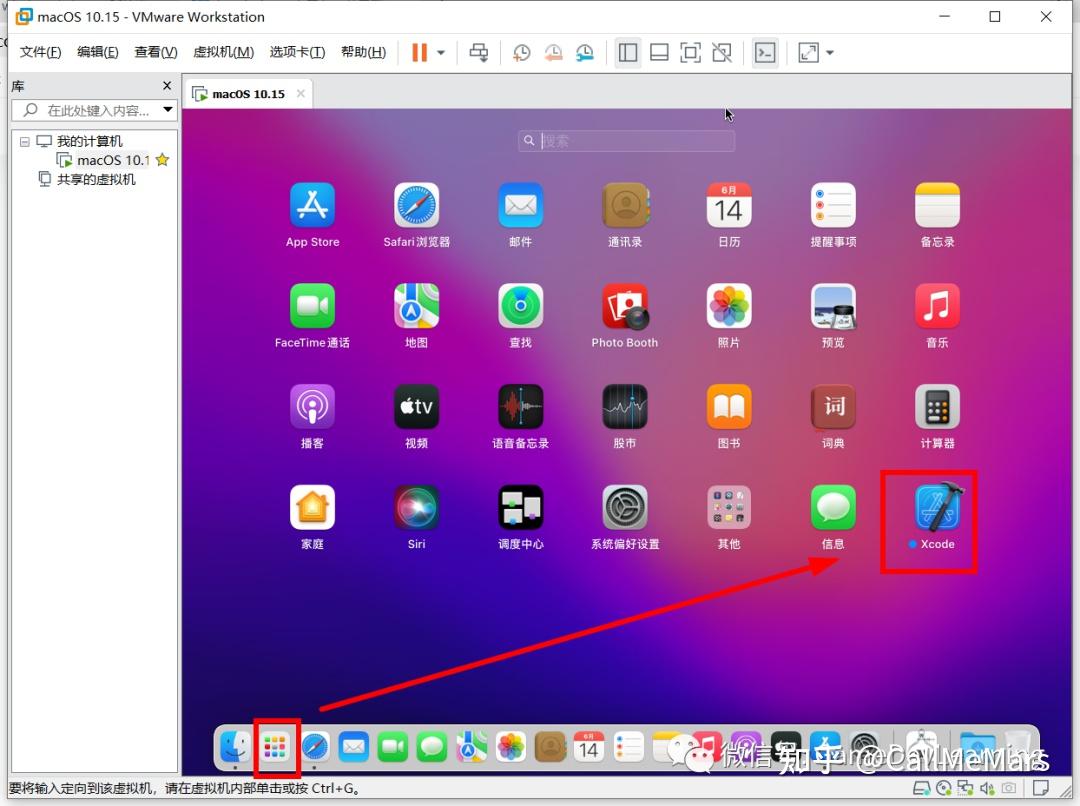Click Contacts icon in the Dock

click(550, 747)
